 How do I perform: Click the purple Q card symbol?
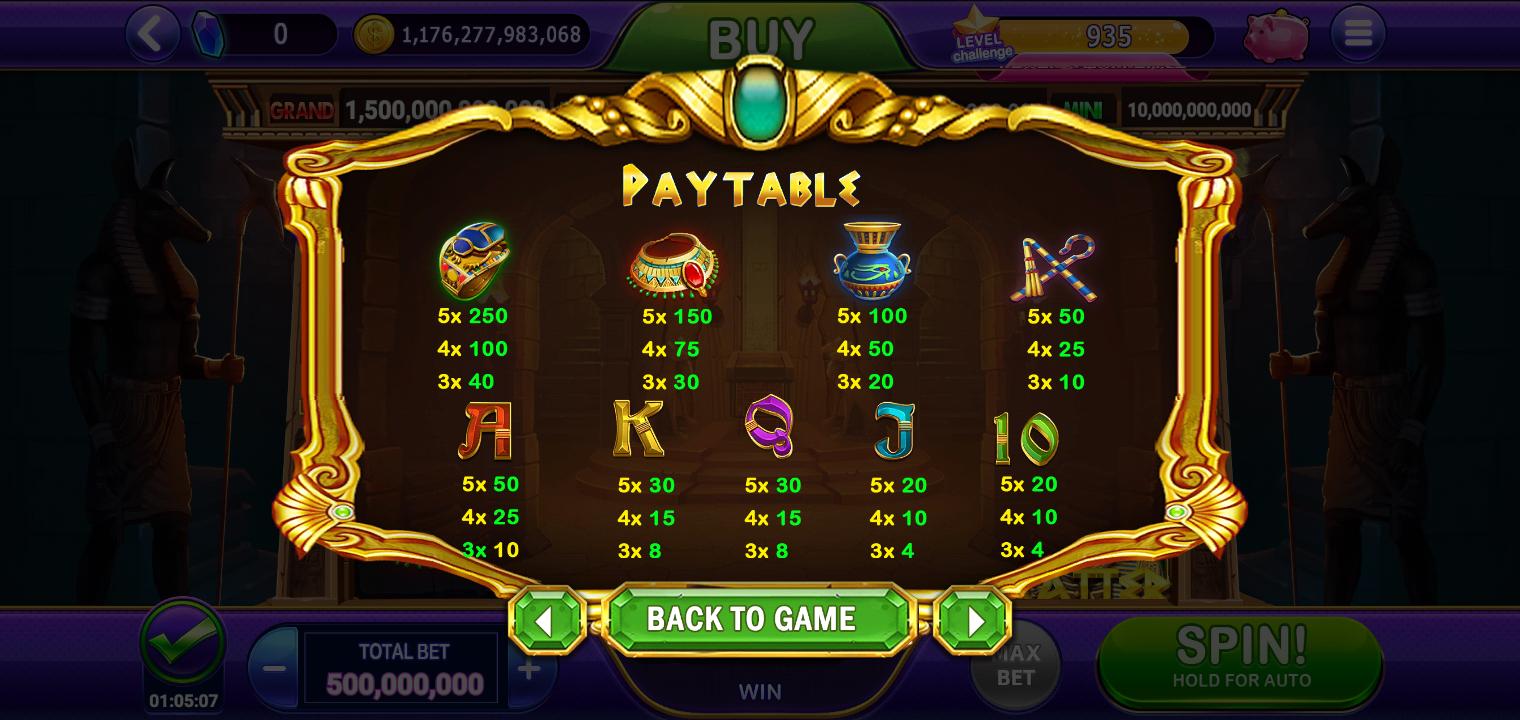click(769, 429)
